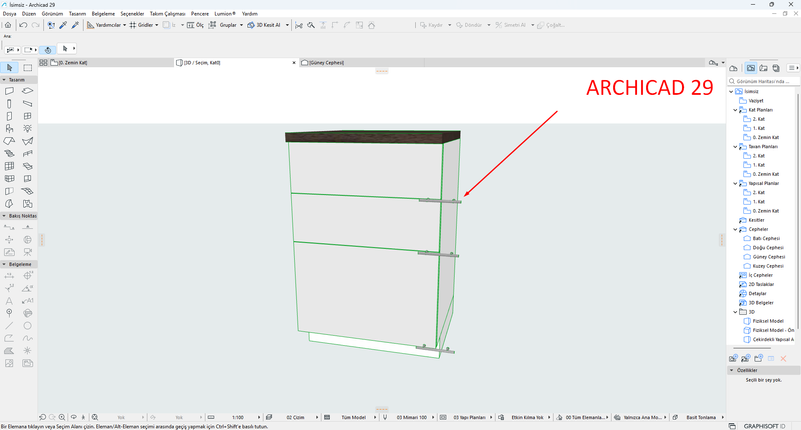This screenshot has height=430, width=801.
Task: Inject parameters with the syringe icon
Action: coord(75,25)
